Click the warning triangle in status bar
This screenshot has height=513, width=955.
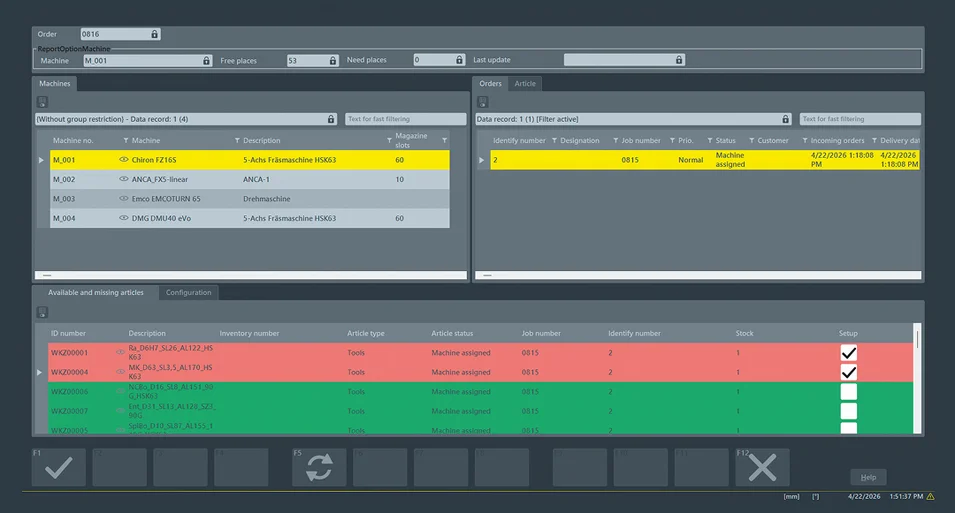click(x=930, y=497)
